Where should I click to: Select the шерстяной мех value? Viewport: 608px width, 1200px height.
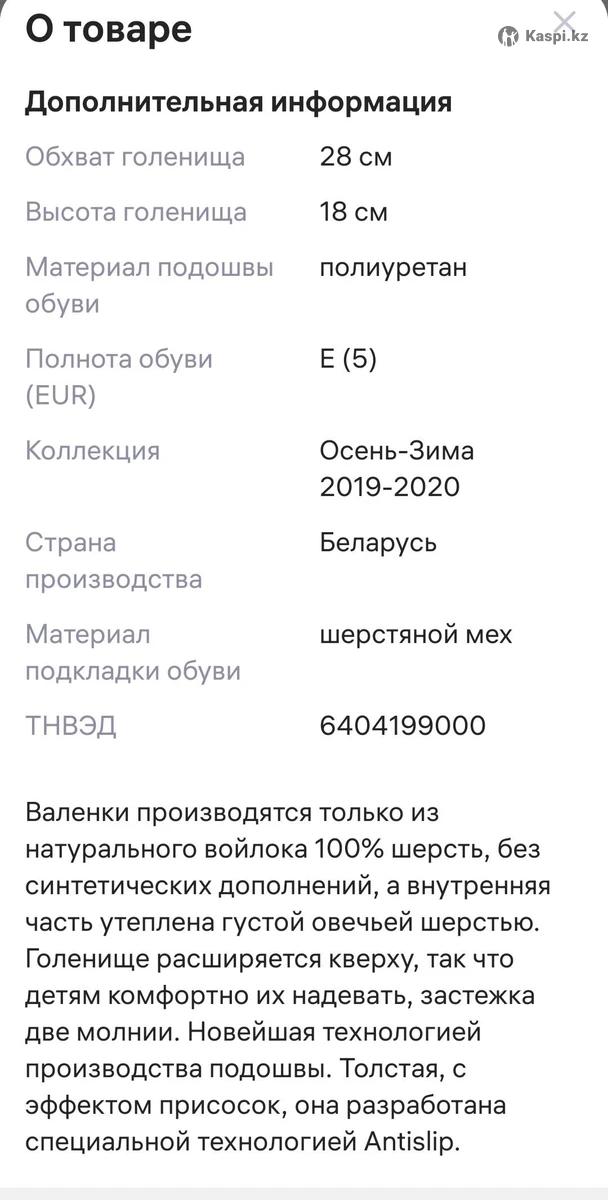click(416, 634)
